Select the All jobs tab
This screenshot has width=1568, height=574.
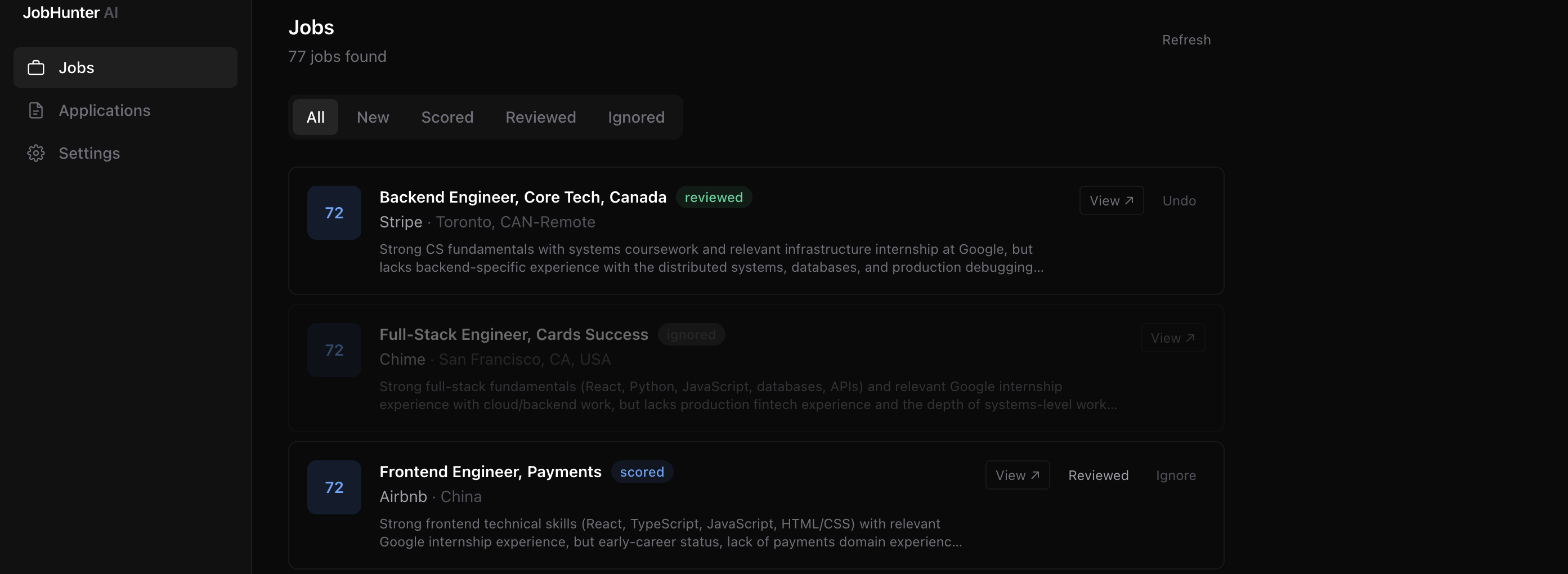pos(315,117)
